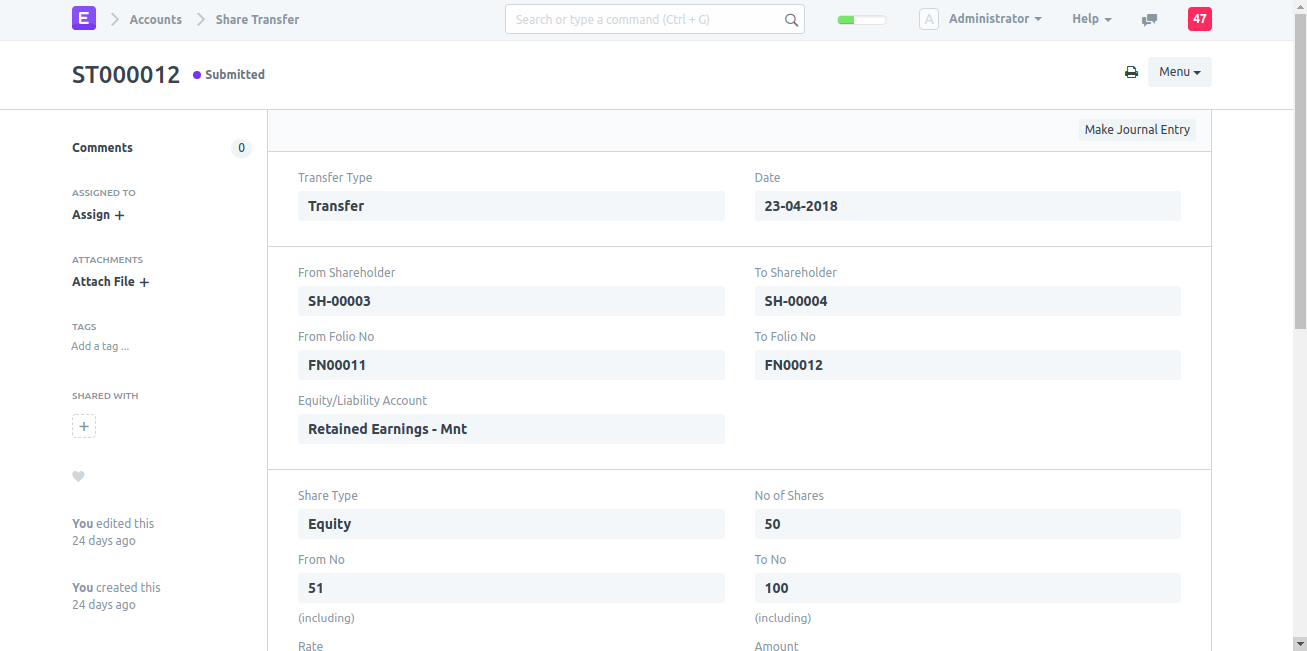Open the Administrator dropdown
This screenshot has height=651, width=1307.
click(x=995, y=19)
